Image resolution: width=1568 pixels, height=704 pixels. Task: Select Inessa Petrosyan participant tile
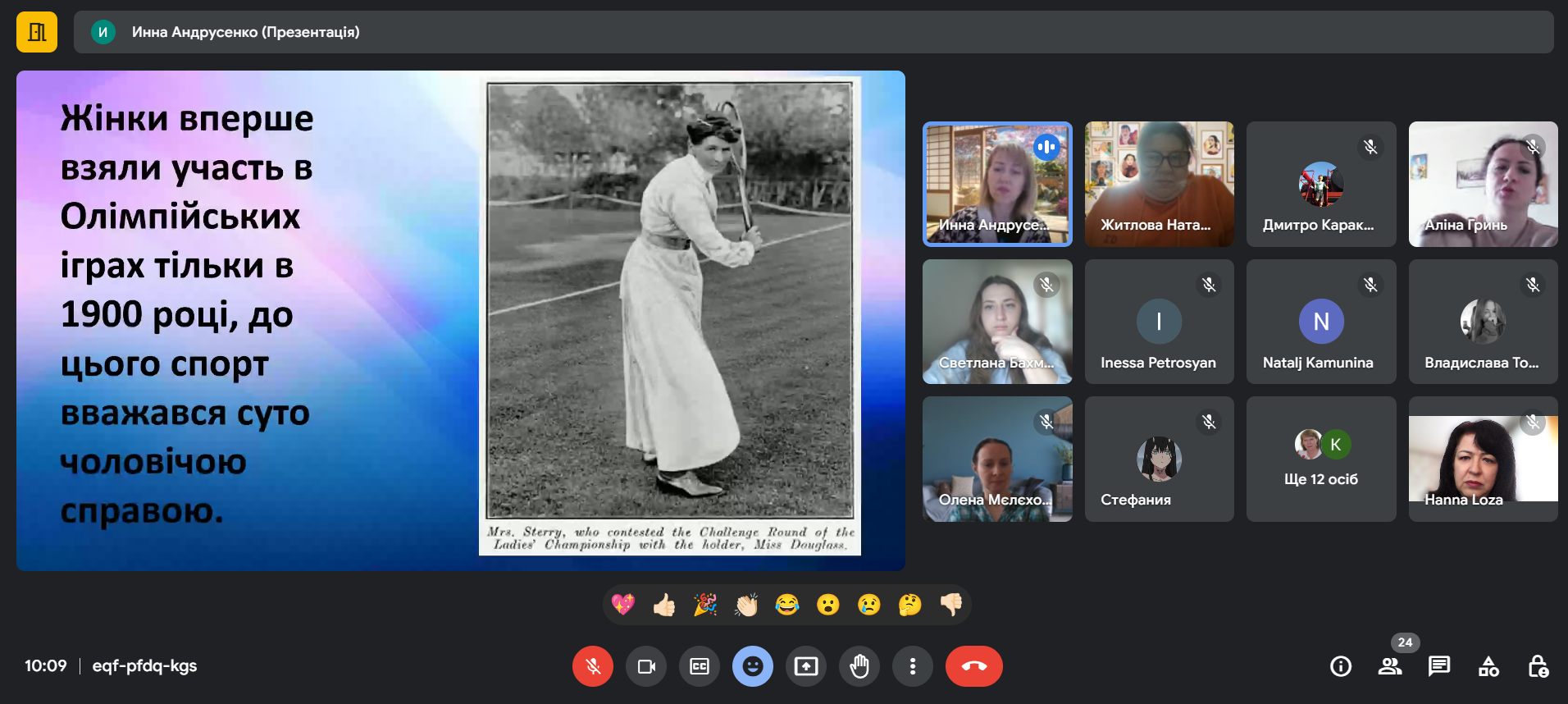[x=1159, y=322]
